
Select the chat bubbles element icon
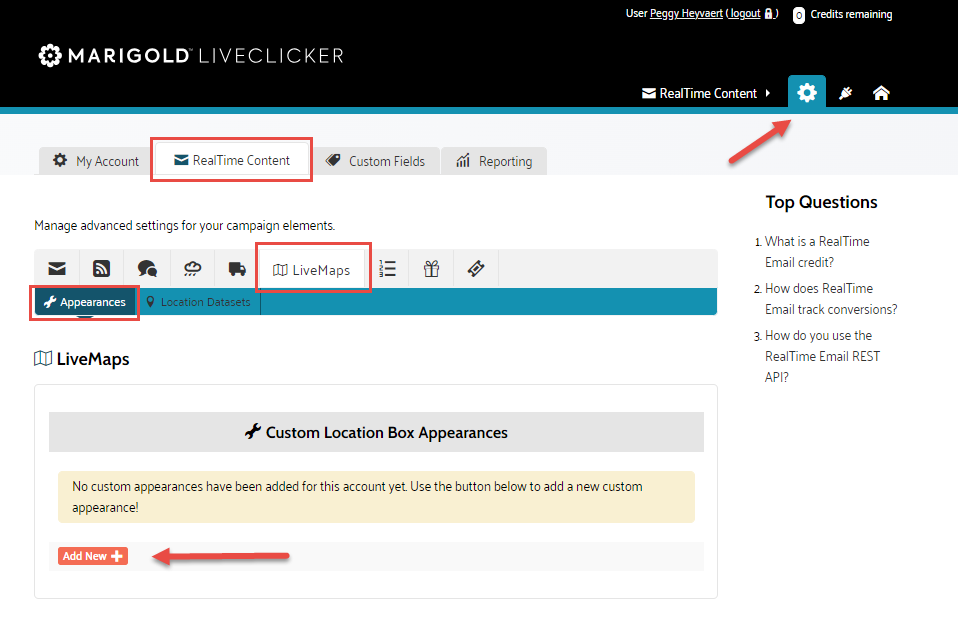147,269
